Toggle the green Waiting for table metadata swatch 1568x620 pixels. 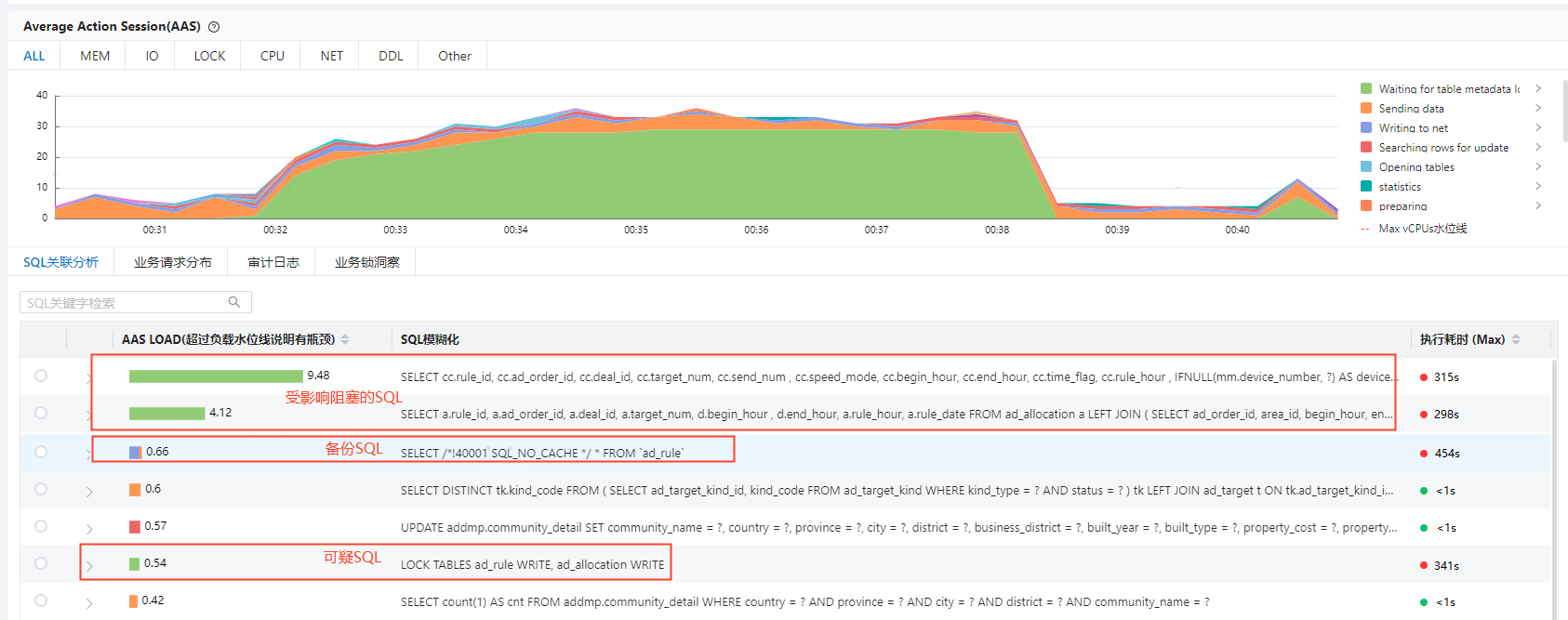coord(1366,88)
